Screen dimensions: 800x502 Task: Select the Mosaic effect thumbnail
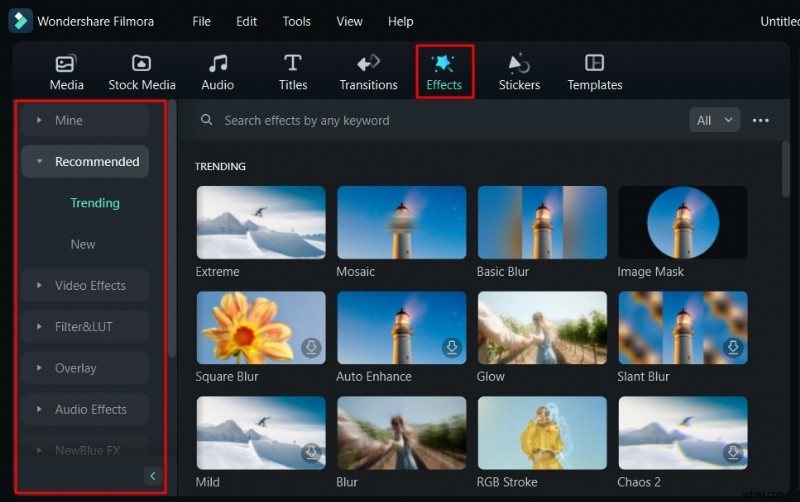coord(402,222)
